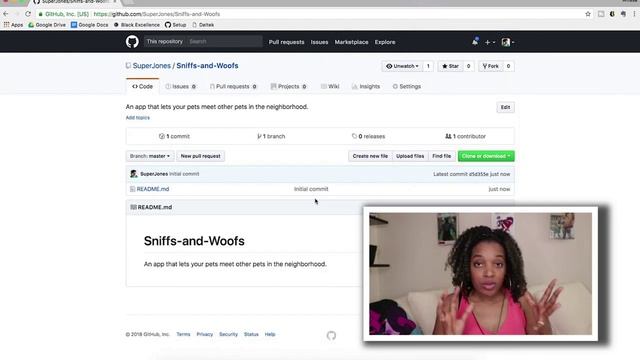Switch to the Issues tab
This screenshot has width=640, height=360.
coord(180,87)
